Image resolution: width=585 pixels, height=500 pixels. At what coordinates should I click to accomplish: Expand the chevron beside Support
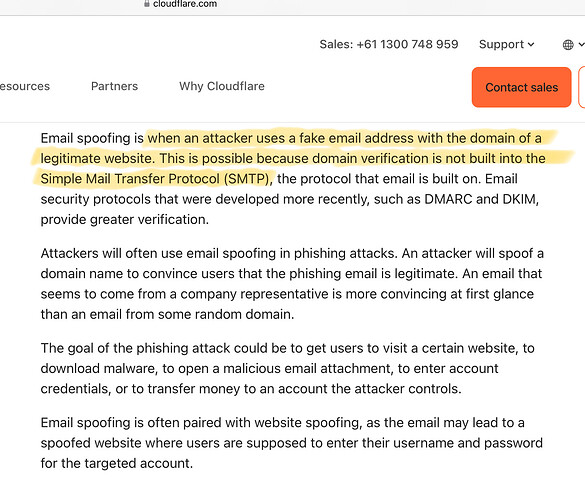pos(531,45)
